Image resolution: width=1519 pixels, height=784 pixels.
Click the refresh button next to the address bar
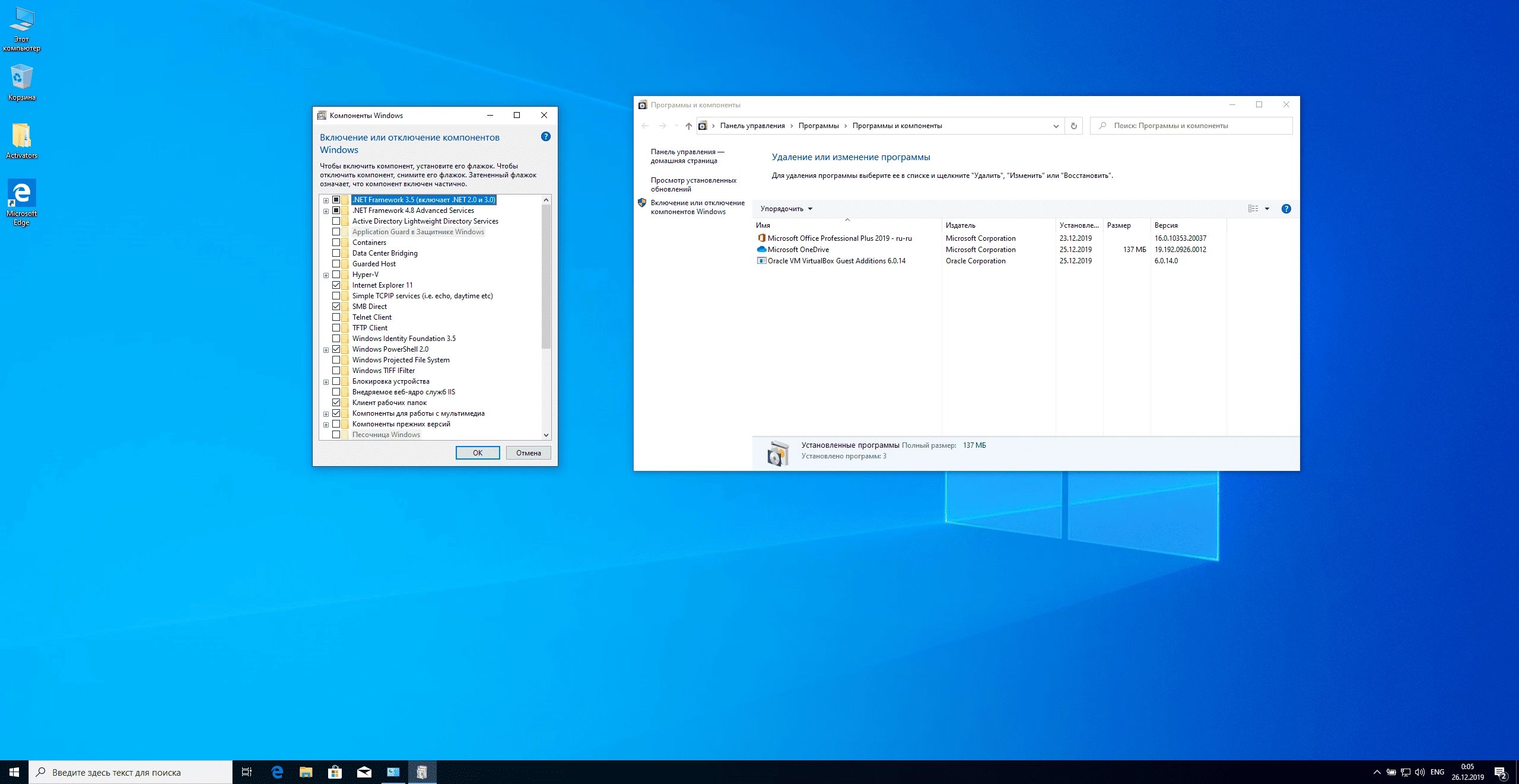tap(1073, 126)
